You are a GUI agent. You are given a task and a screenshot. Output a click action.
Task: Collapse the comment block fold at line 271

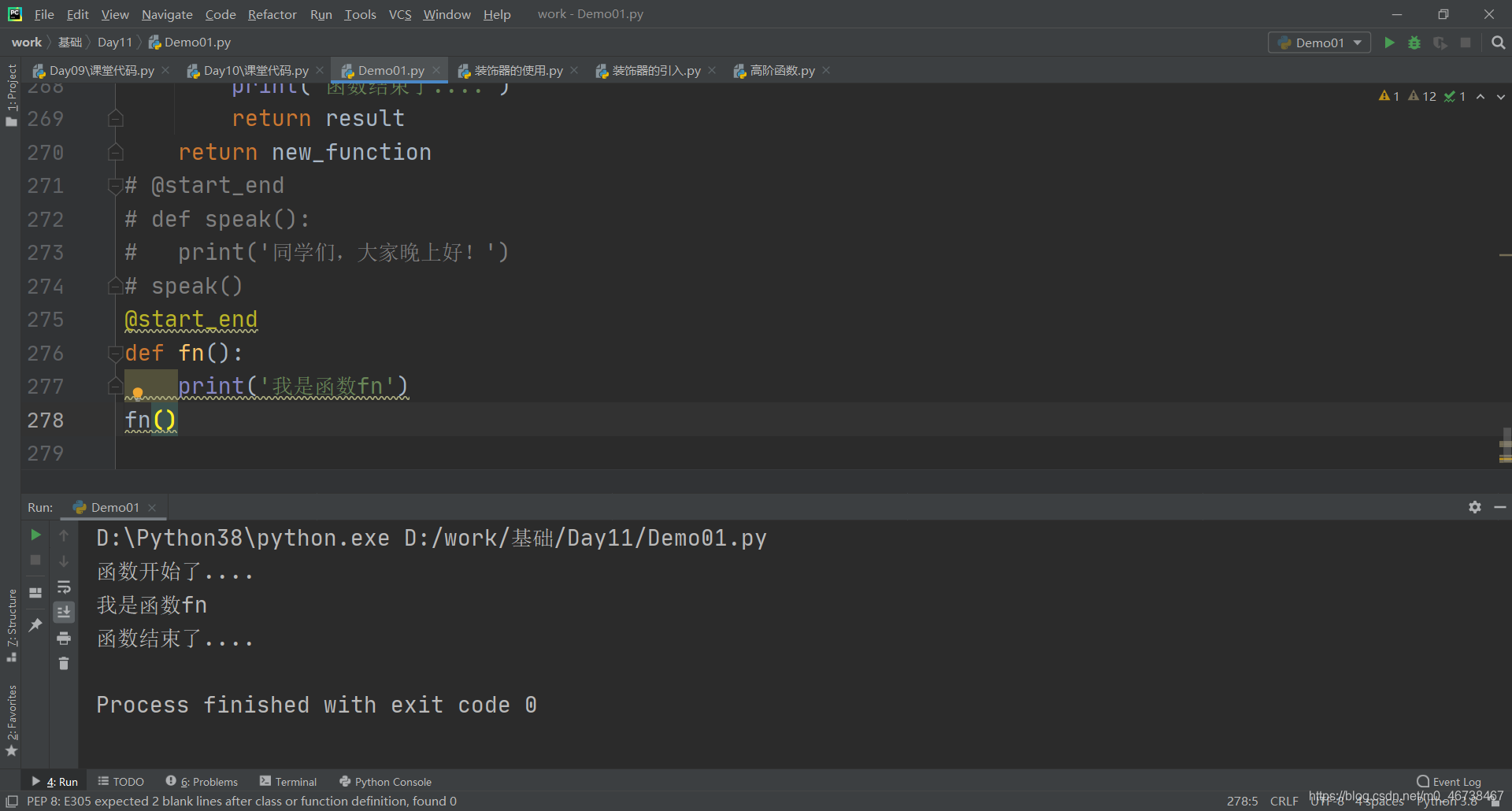coord(116,186)
